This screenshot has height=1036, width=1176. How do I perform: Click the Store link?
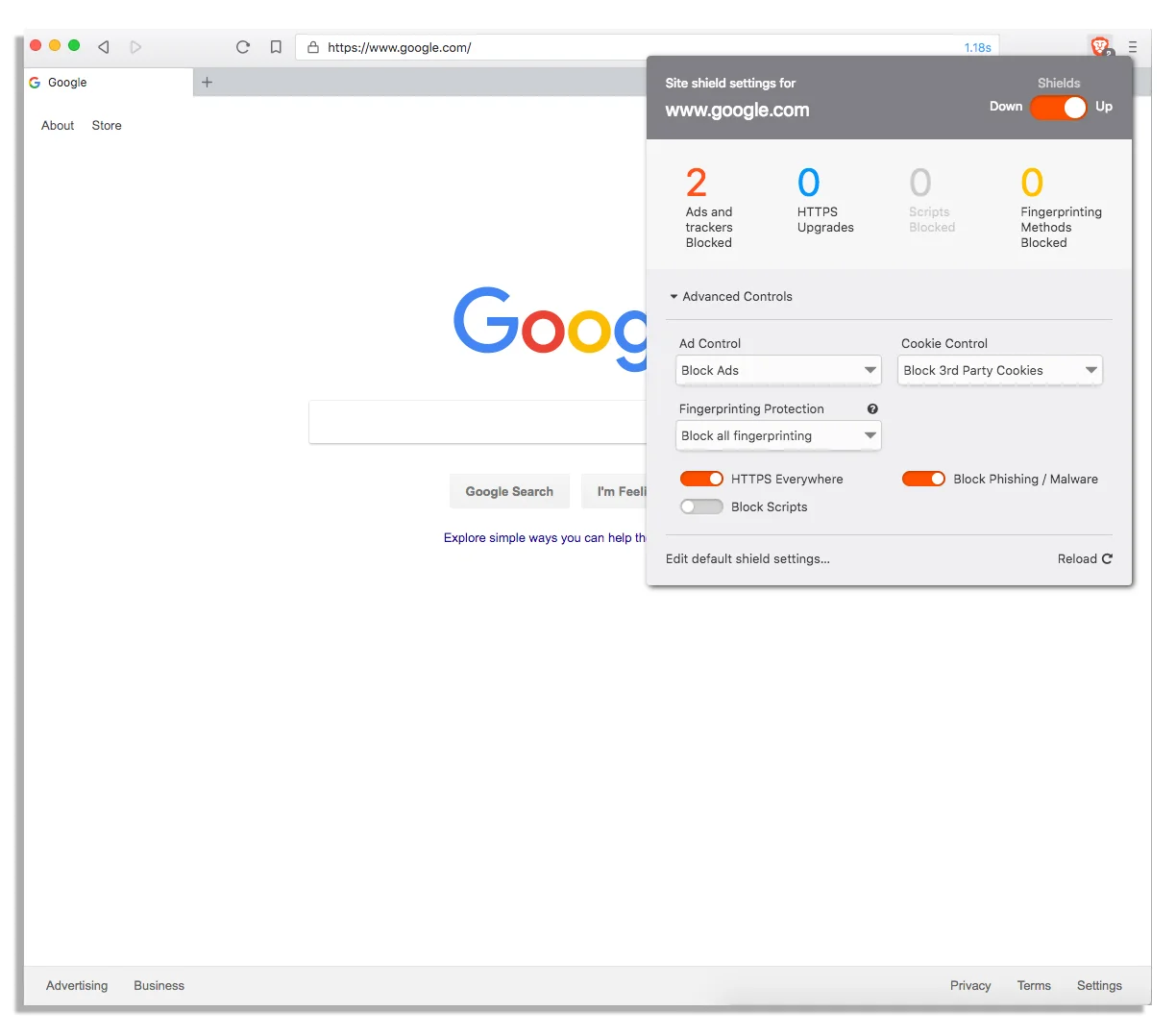pyautogui.click(x=107, y=126)
